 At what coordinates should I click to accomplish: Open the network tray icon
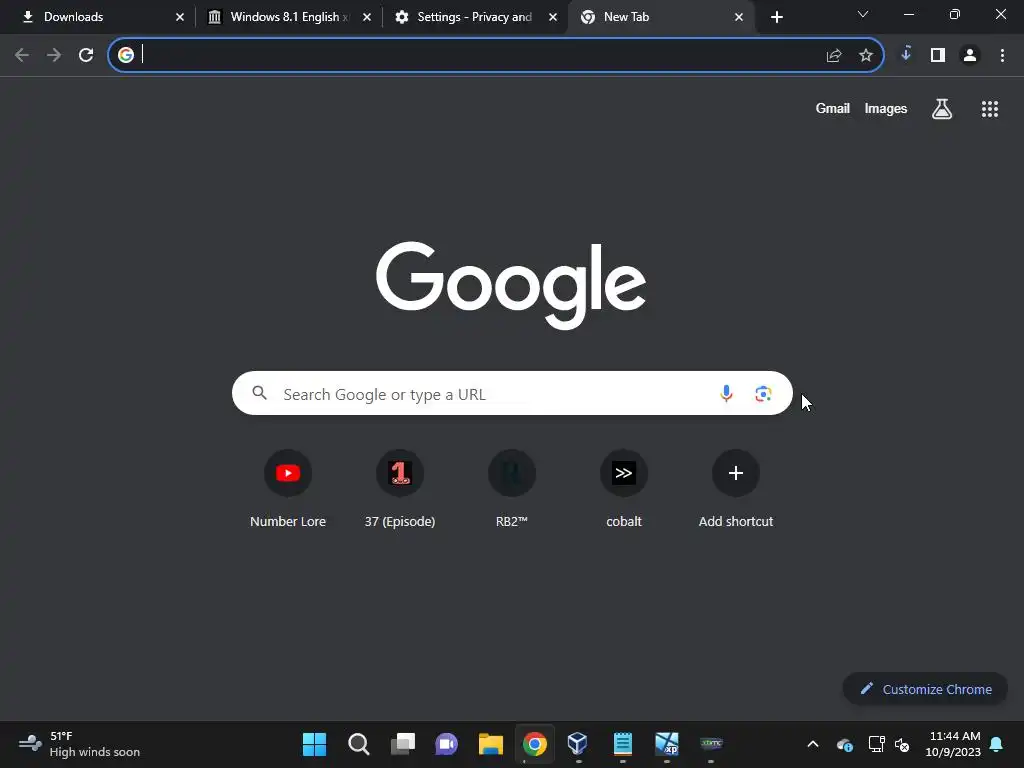click(x=876, y=744)
